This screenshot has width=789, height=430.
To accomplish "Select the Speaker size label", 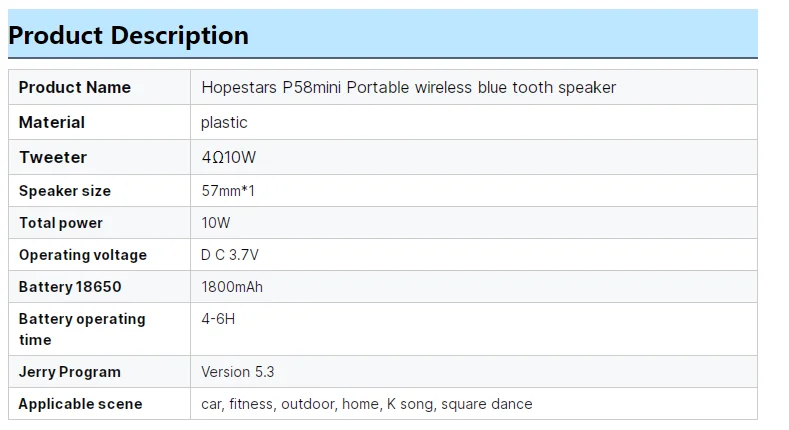I will (65, 191).
